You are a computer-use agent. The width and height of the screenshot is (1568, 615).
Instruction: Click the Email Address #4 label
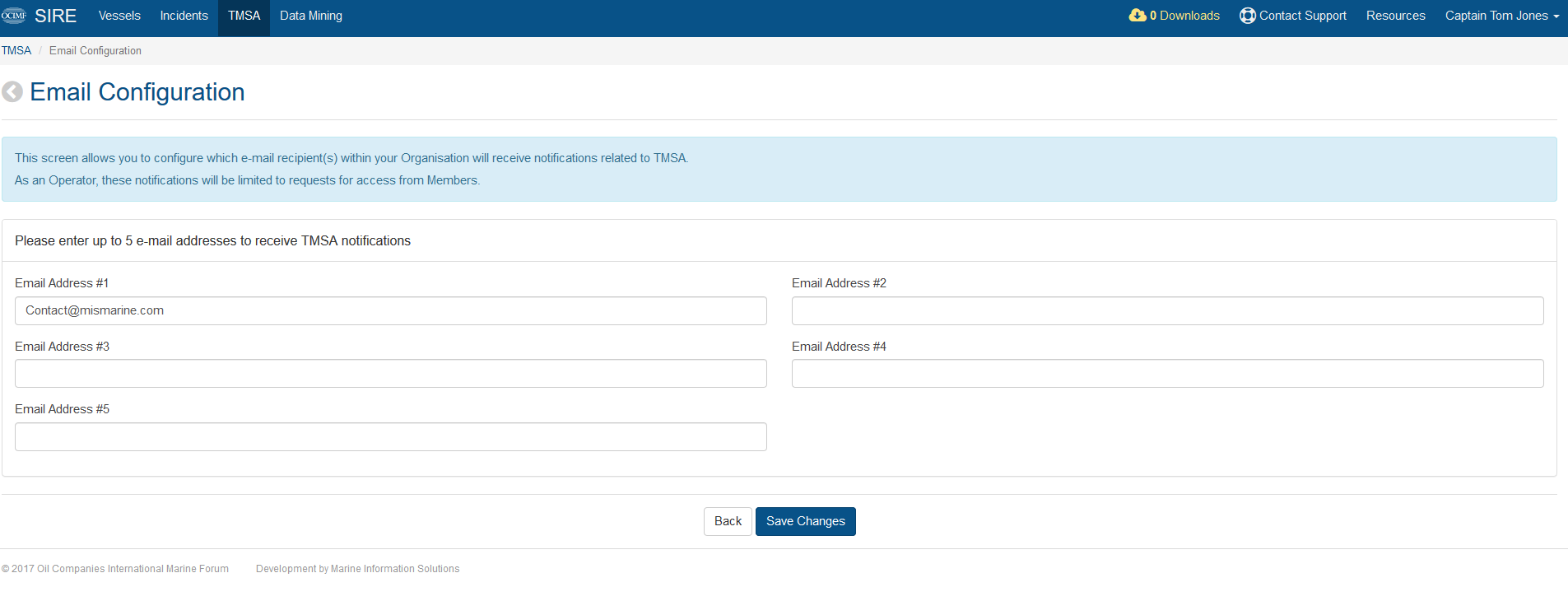click(839, 347)
